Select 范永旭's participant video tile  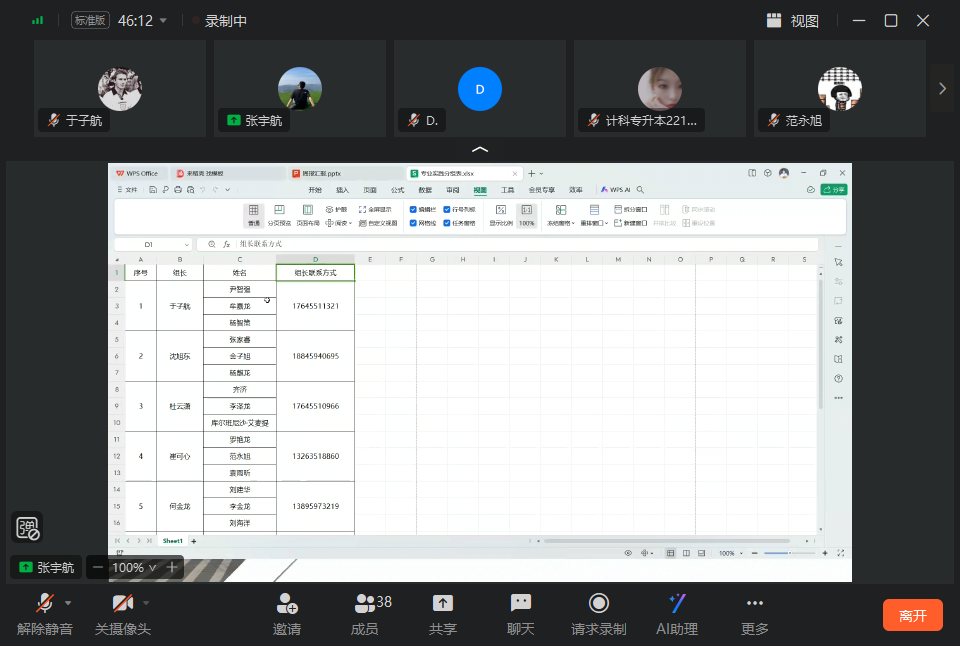click(839, 88)
